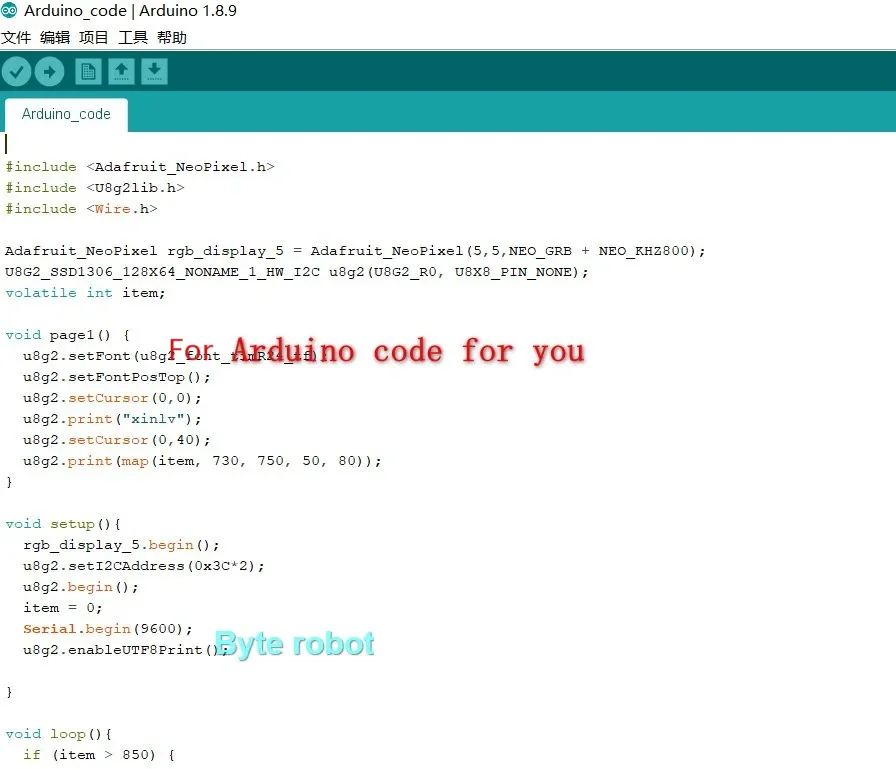Click the Serial.begin(9600) line
The width and height of the screenshot is (896, 769).
point(108,629)
